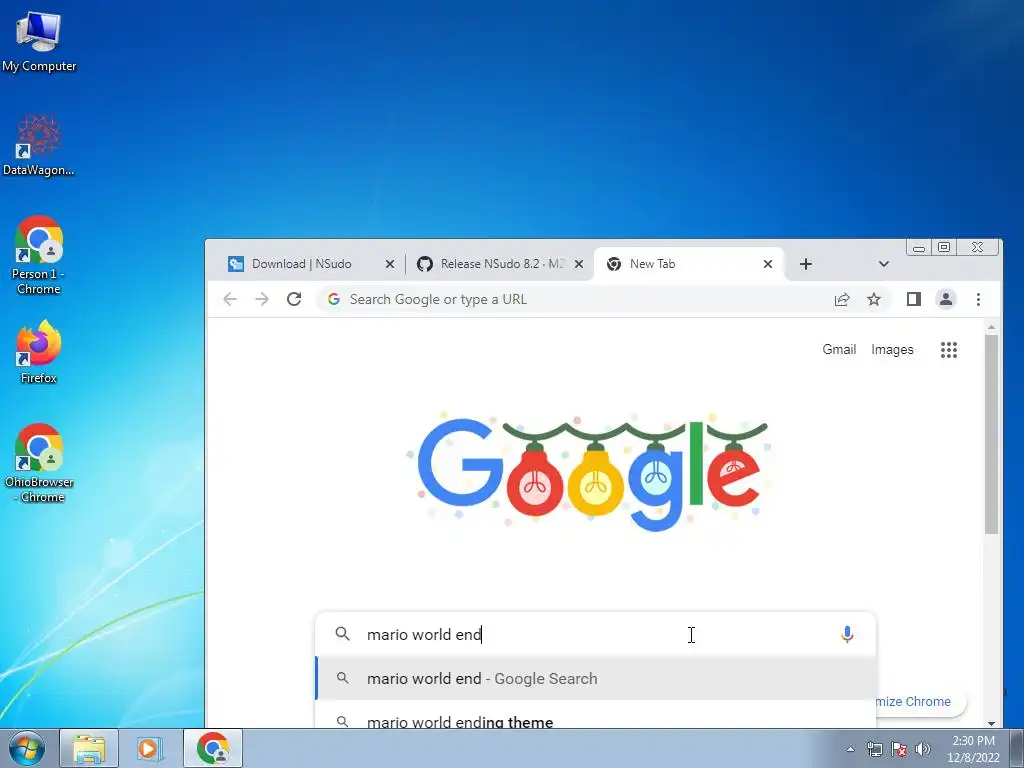
Task: Click the Google holiday doodle logo
Action: [x=590, y=472]
